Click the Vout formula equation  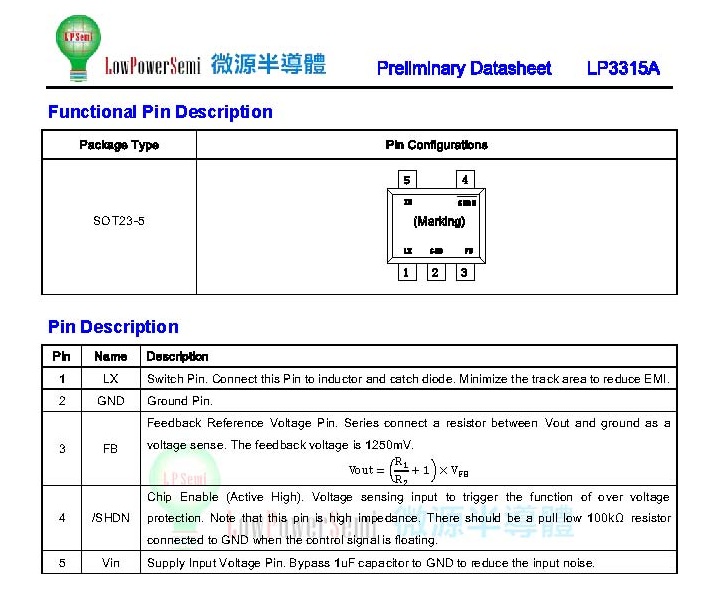[x=408, y=470]
